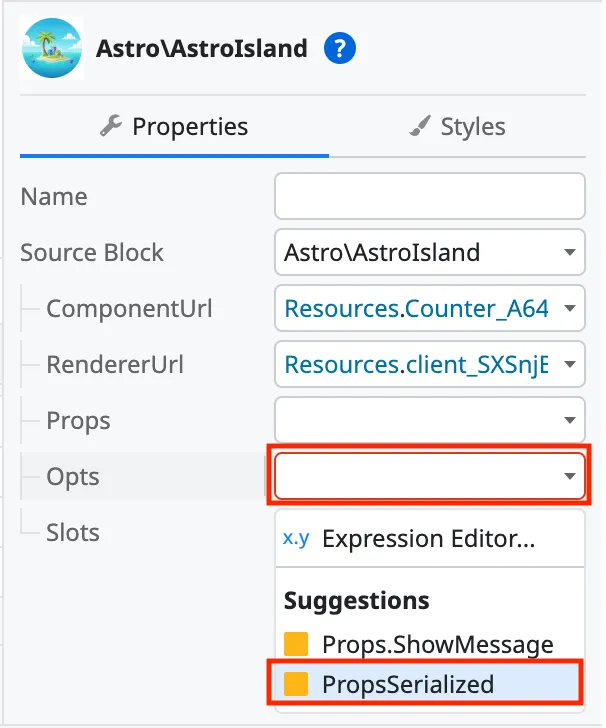
Task: Select the Props.ShowMessage suggestion
Action: click(x=437, y=644)
